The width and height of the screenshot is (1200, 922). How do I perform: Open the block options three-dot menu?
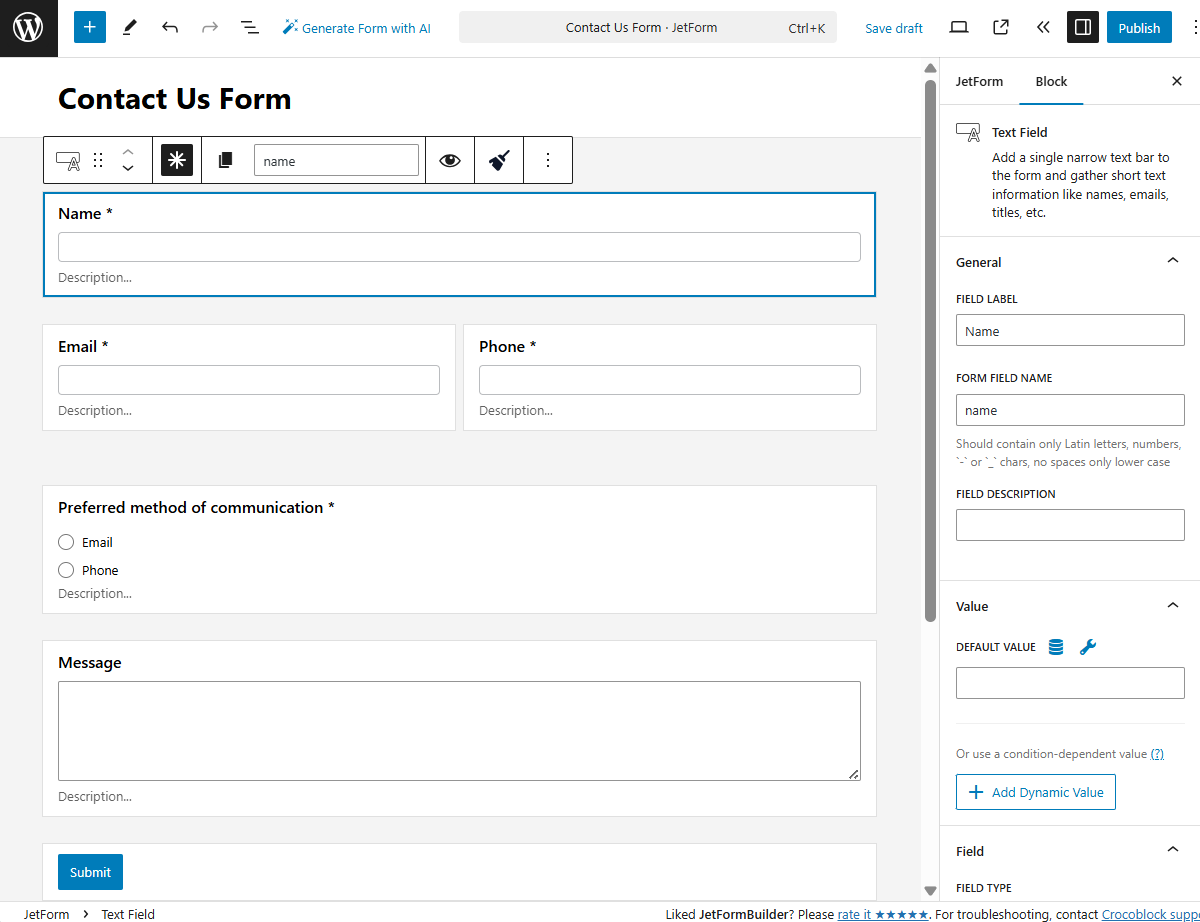547,160
